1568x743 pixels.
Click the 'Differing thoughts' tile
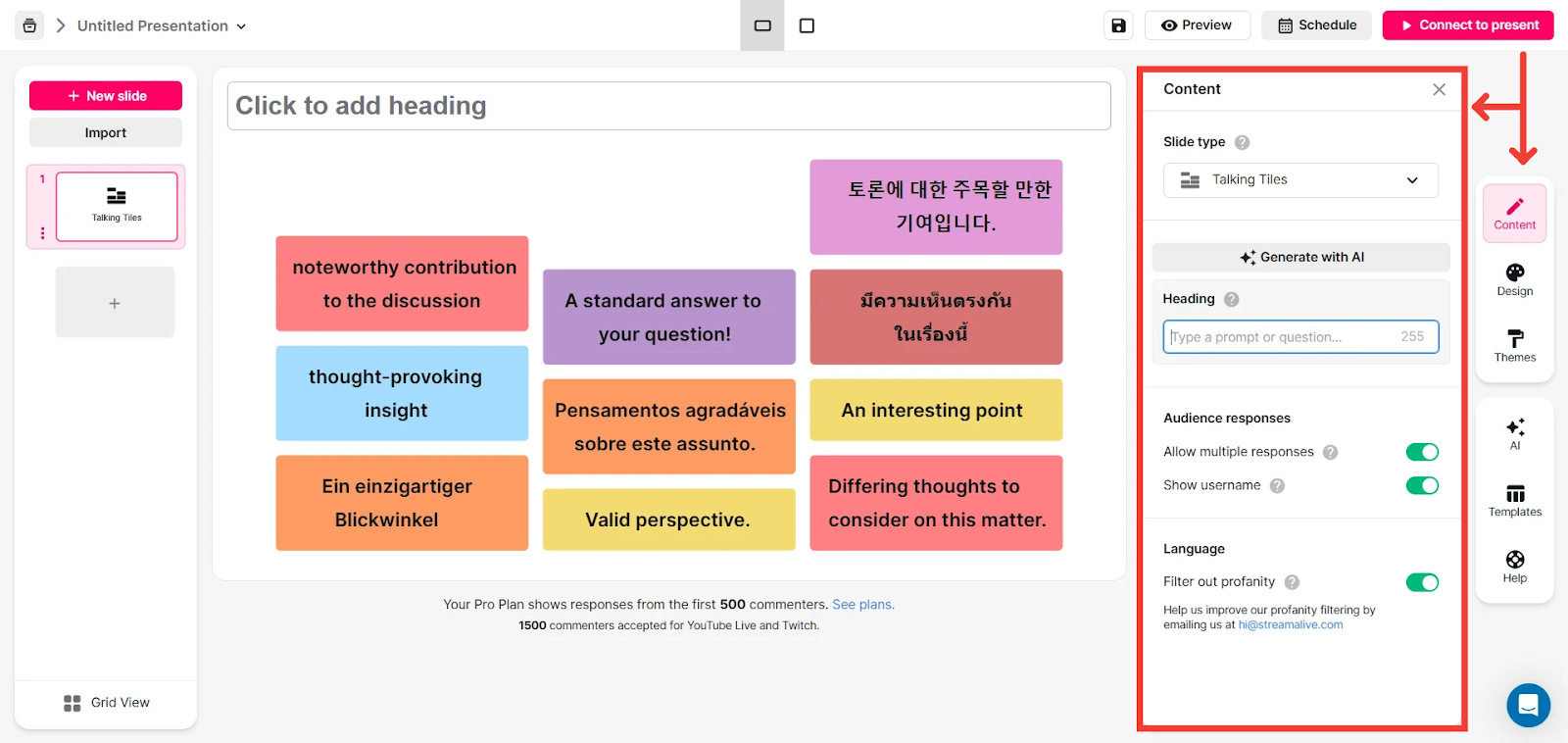pyautogui.click(x=936, y=503)
